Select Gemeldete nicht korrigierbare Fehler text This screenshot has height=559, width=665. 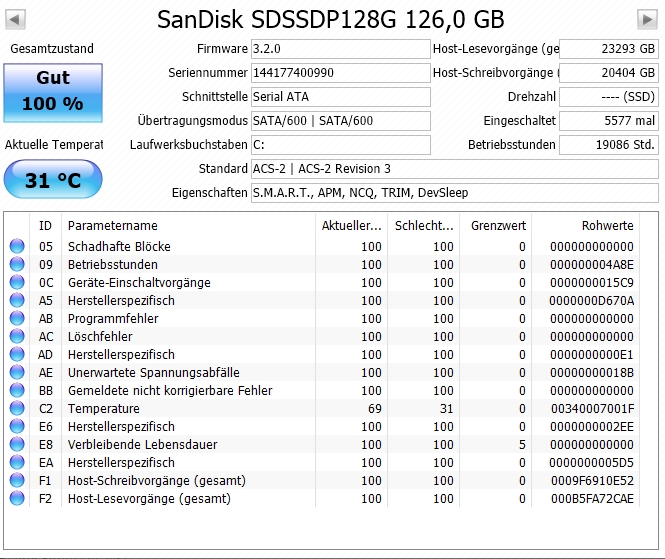(x=170, y=391)
